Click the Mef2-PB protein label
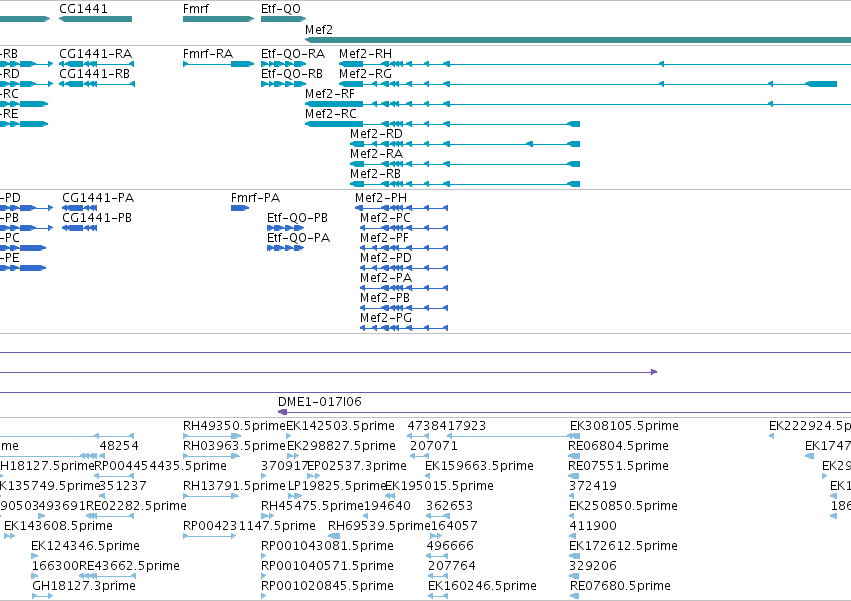851x601 pixels. (x=385, y=299)
